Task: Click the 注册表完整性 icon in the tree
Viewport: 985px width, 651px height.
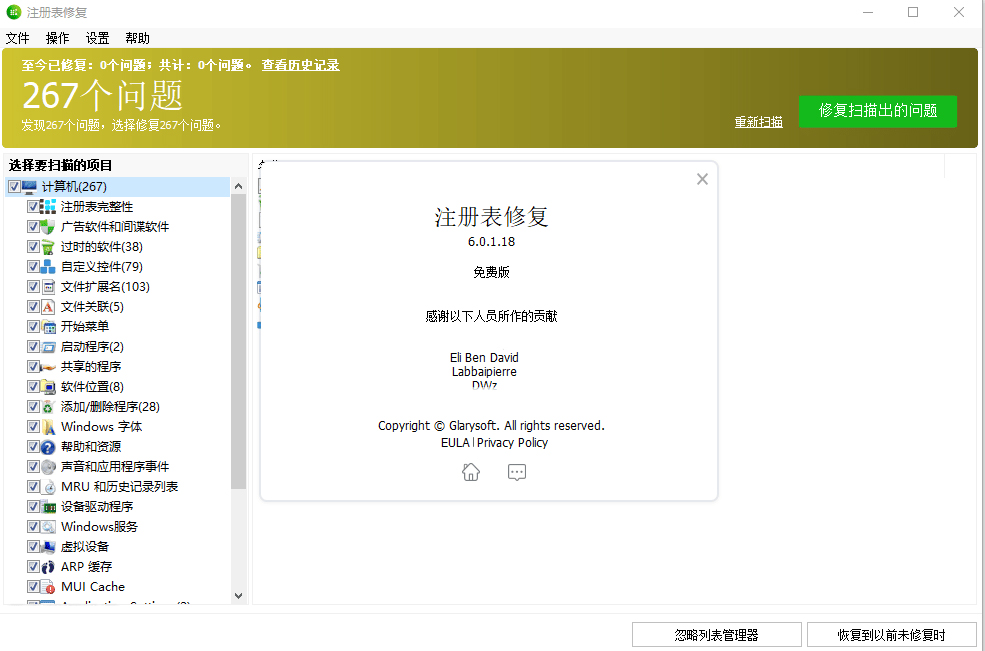Action: pos(48,207)
